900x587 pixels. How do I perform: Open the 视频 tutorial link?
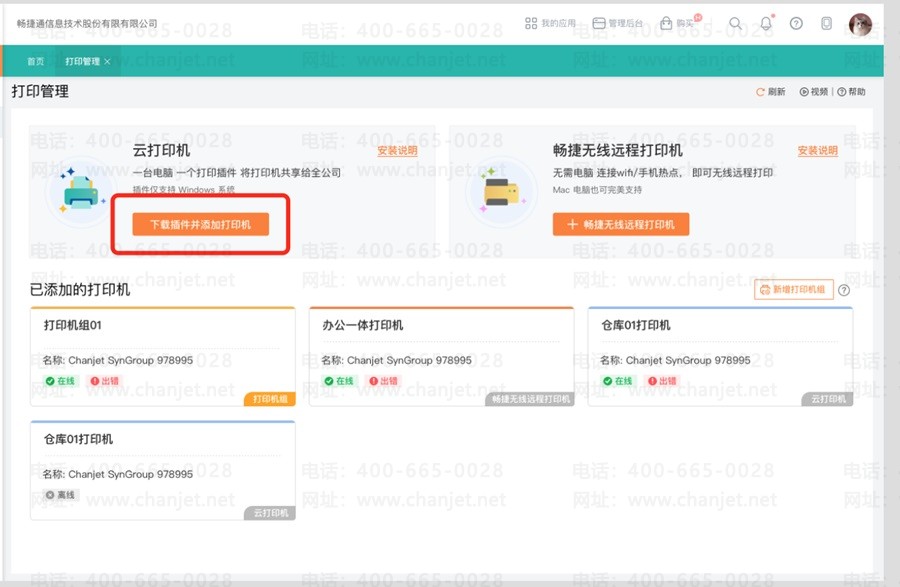[x=813, y=92]
